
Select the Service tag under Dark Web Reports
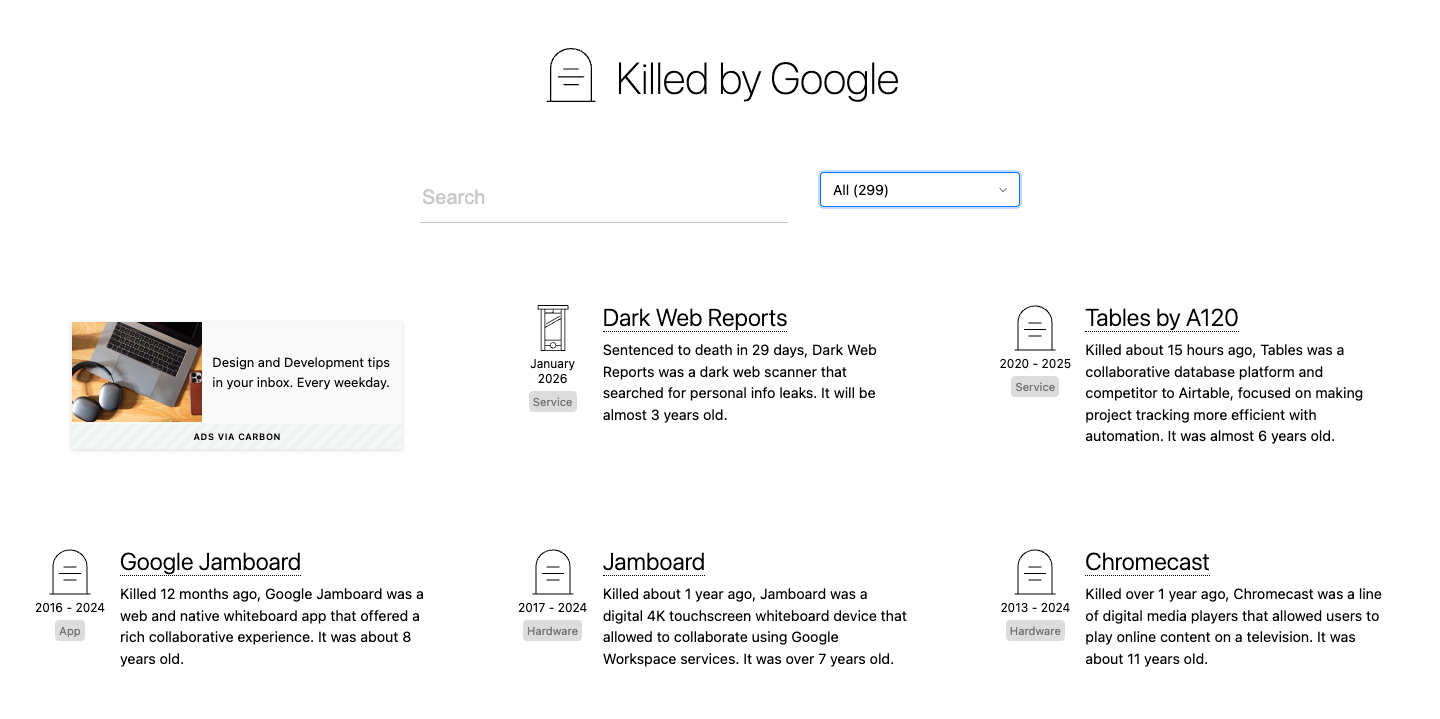click(552, 401)
